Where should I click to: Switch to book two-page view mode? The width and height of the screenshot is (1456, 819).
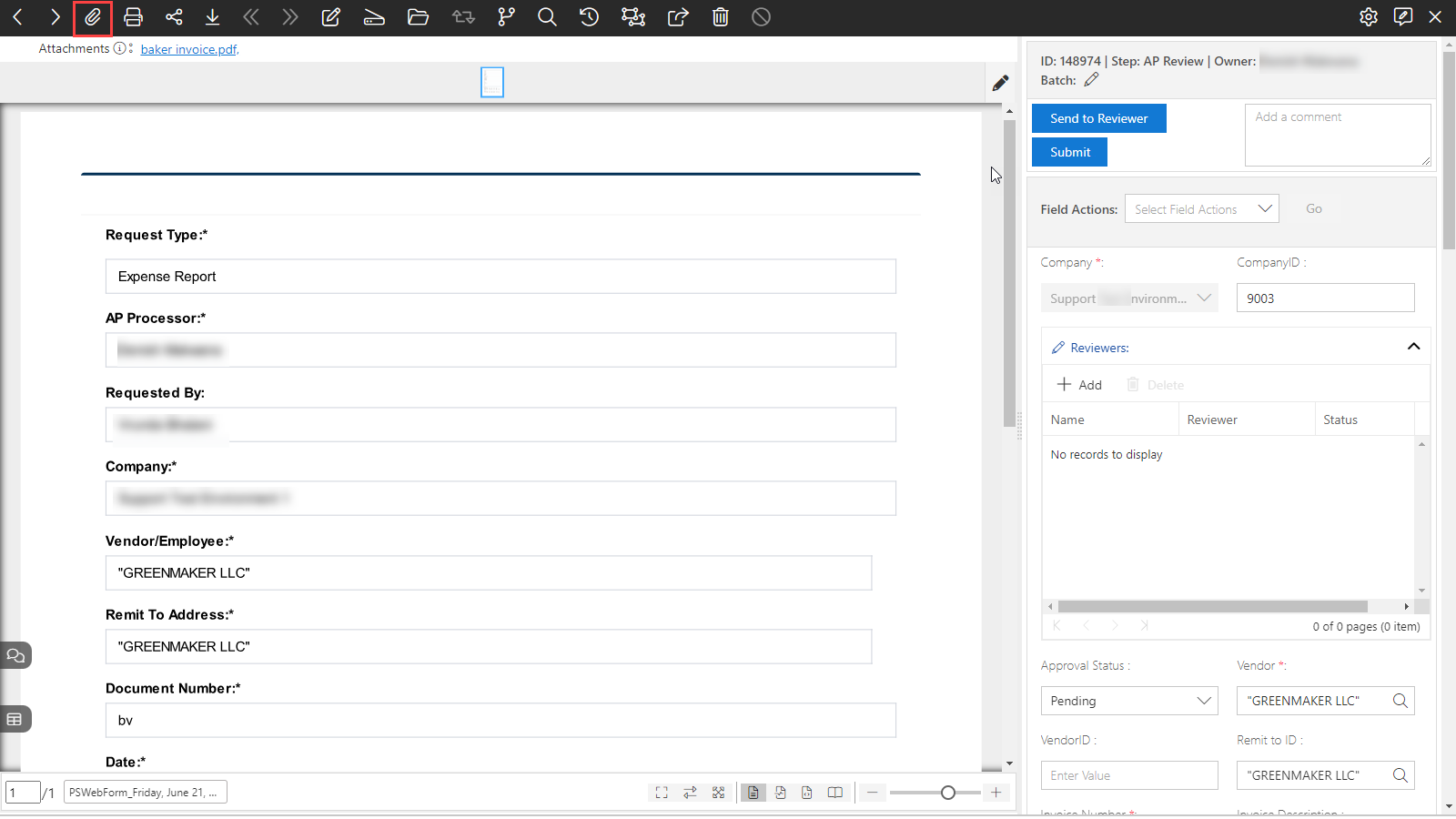click(x=834, y=793)
